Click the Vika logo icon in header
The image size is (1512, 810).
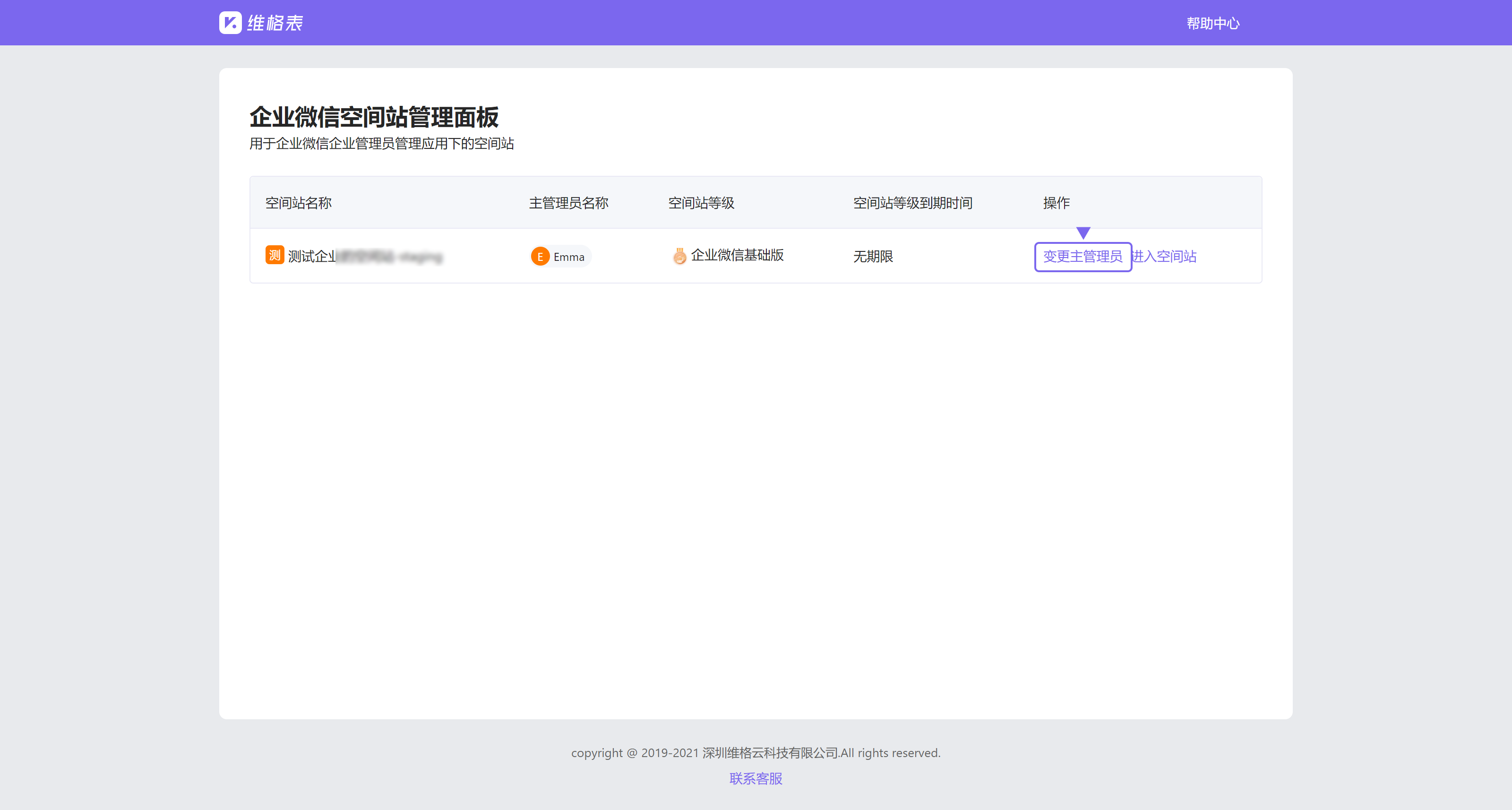pyautogui.click(x=230, y=23)
